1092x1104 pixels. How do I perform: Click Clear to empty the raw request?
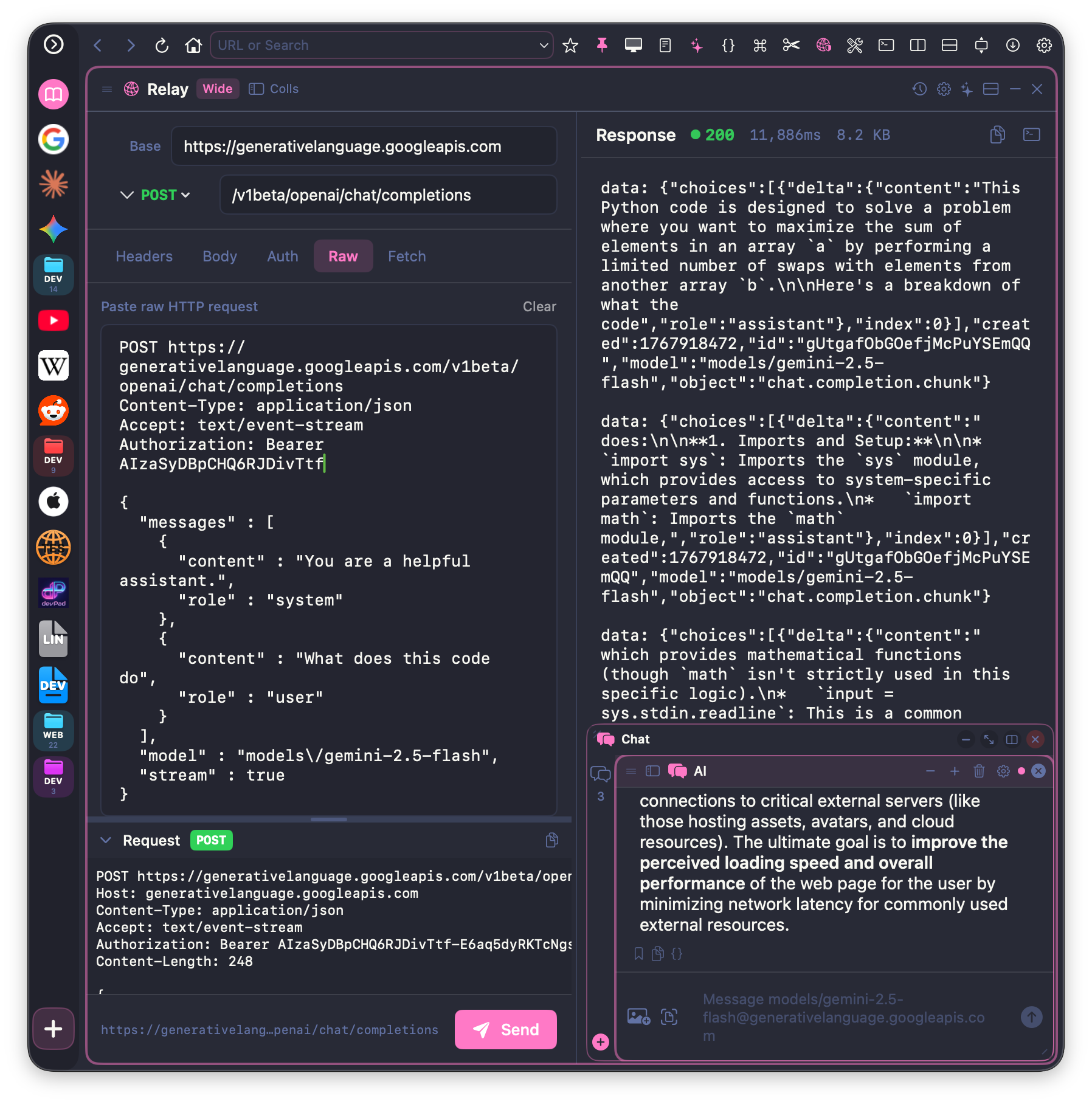click(539, 306)
